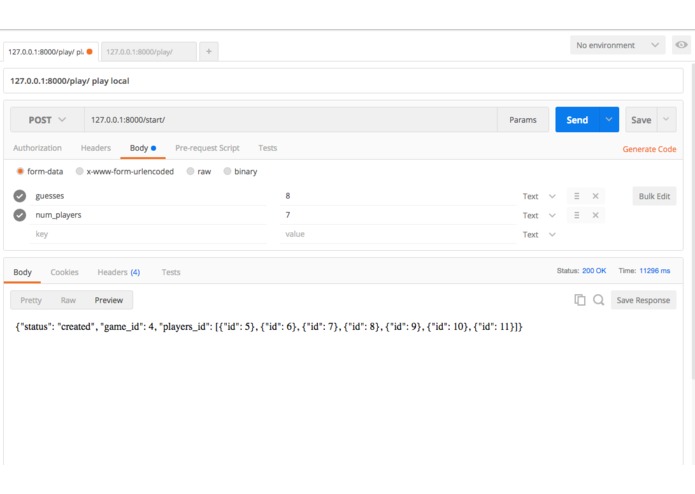Open the request Tests tab

tap(268, 148)
